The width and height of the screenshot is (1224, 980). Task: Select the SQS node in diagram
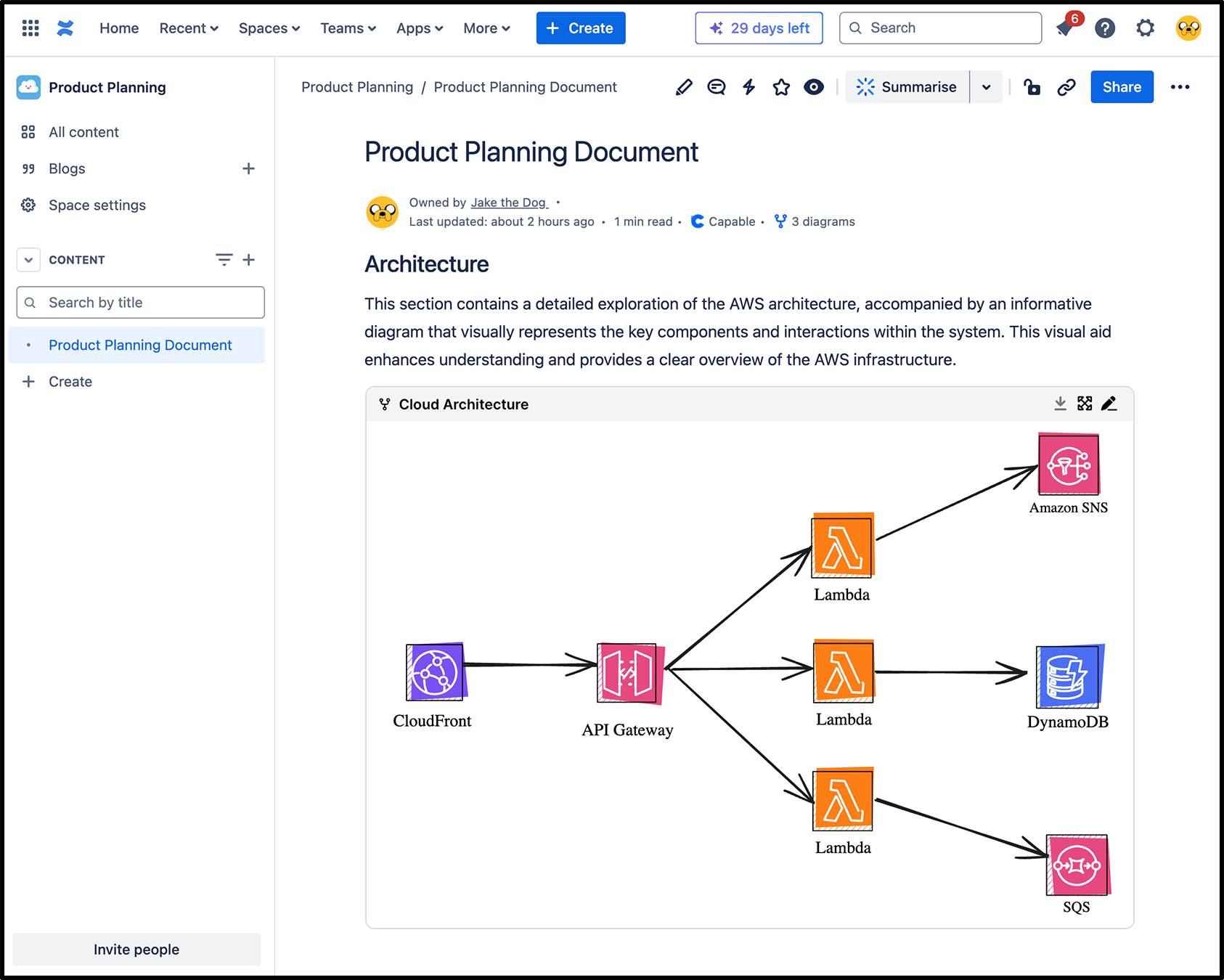click(x=1078, y=865)
